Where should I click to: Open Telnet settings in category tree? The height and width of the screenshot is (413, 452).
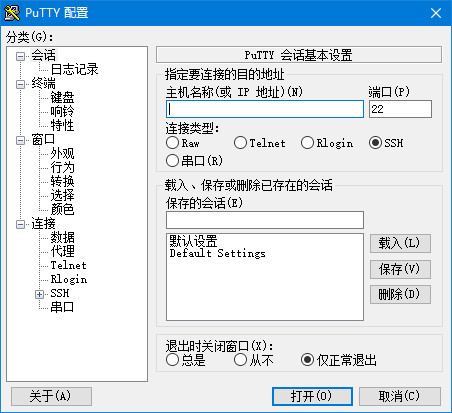tap(68, 265)
